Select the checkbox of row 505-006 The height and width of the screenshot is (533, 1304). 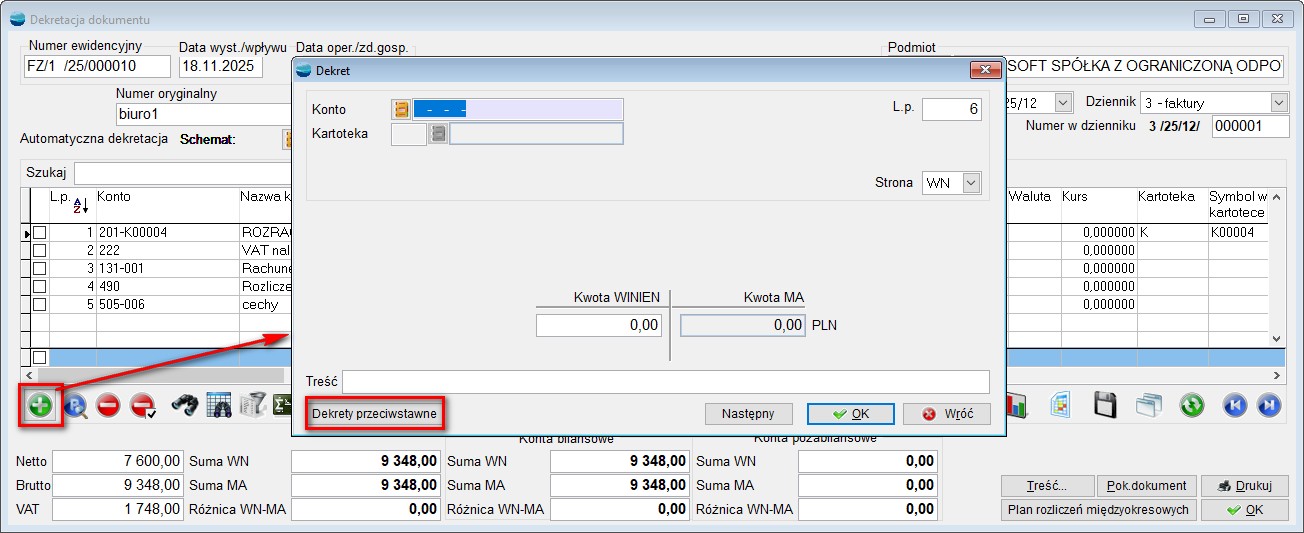[40, 304]
